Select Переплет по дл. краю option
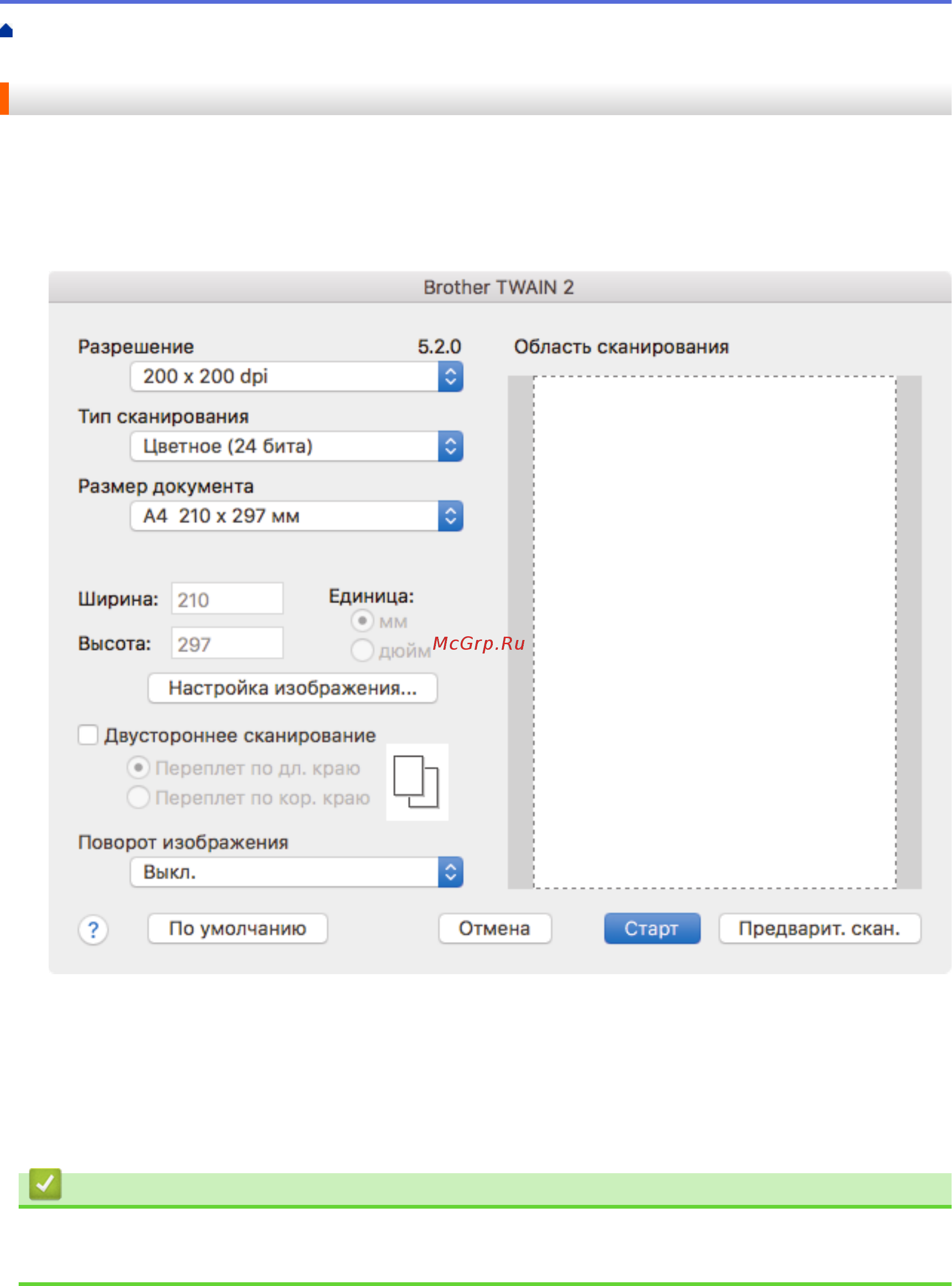The image size is (952, 1286). [x=138, y=767]
